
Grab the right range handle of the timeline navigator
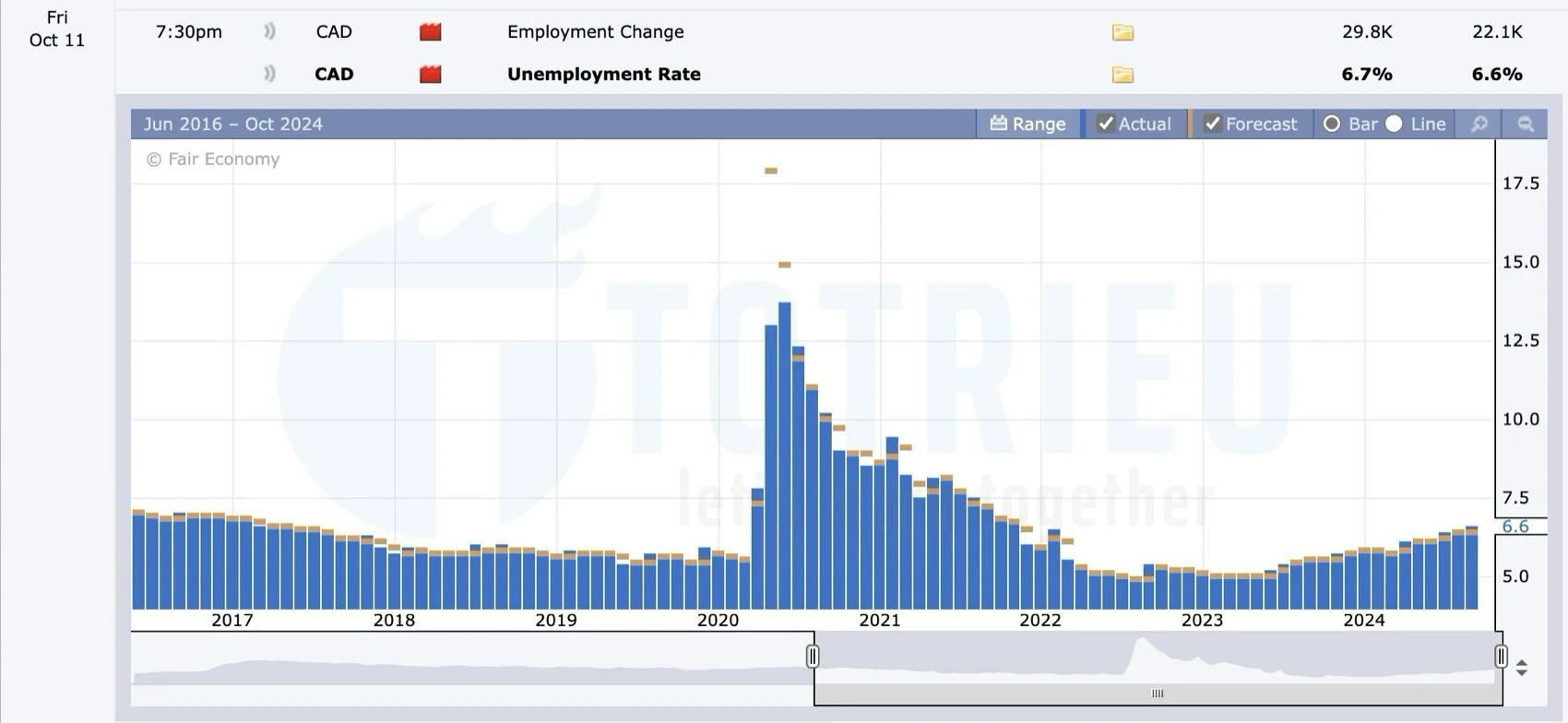pyautogui.click(x=1502, y=656)
